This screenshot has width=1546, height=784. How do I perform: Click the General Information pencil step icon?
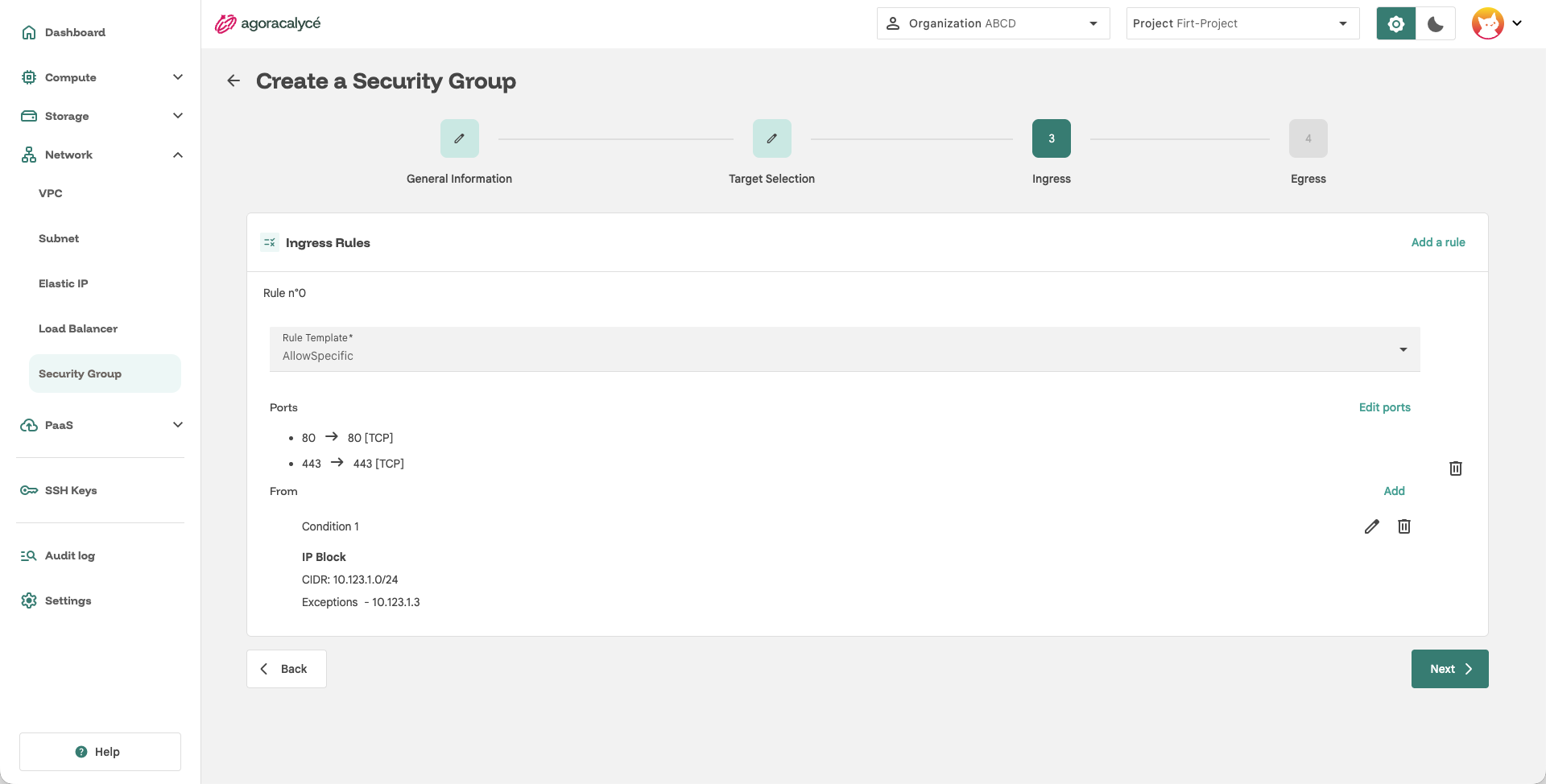pyautogui.click(x=460, y=138)
